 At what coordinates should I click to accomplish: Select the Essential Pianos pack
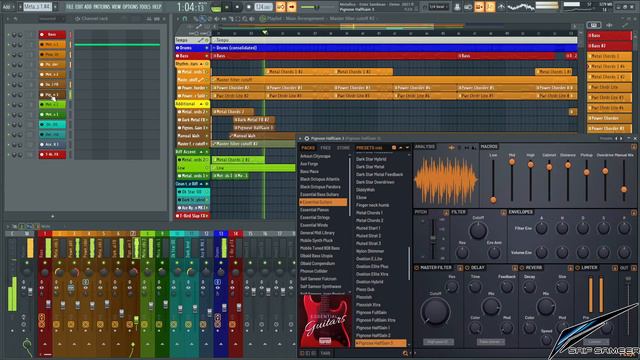pyautogui.click(x=314, y=210)
